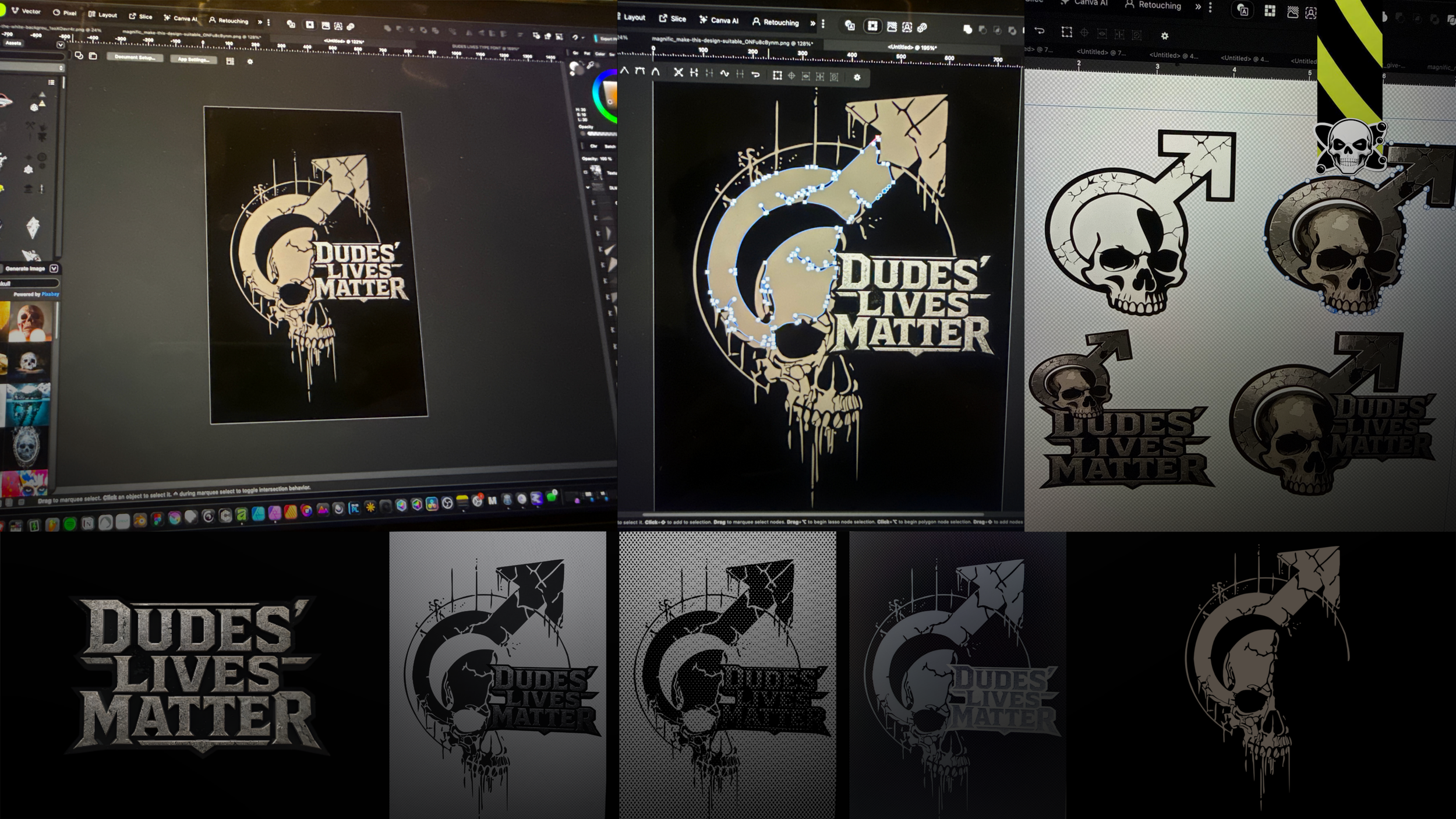The height and width of the screenshot is (819, 1456).
Task: Click Export button in left photo
Action: (x=606, y=38)
